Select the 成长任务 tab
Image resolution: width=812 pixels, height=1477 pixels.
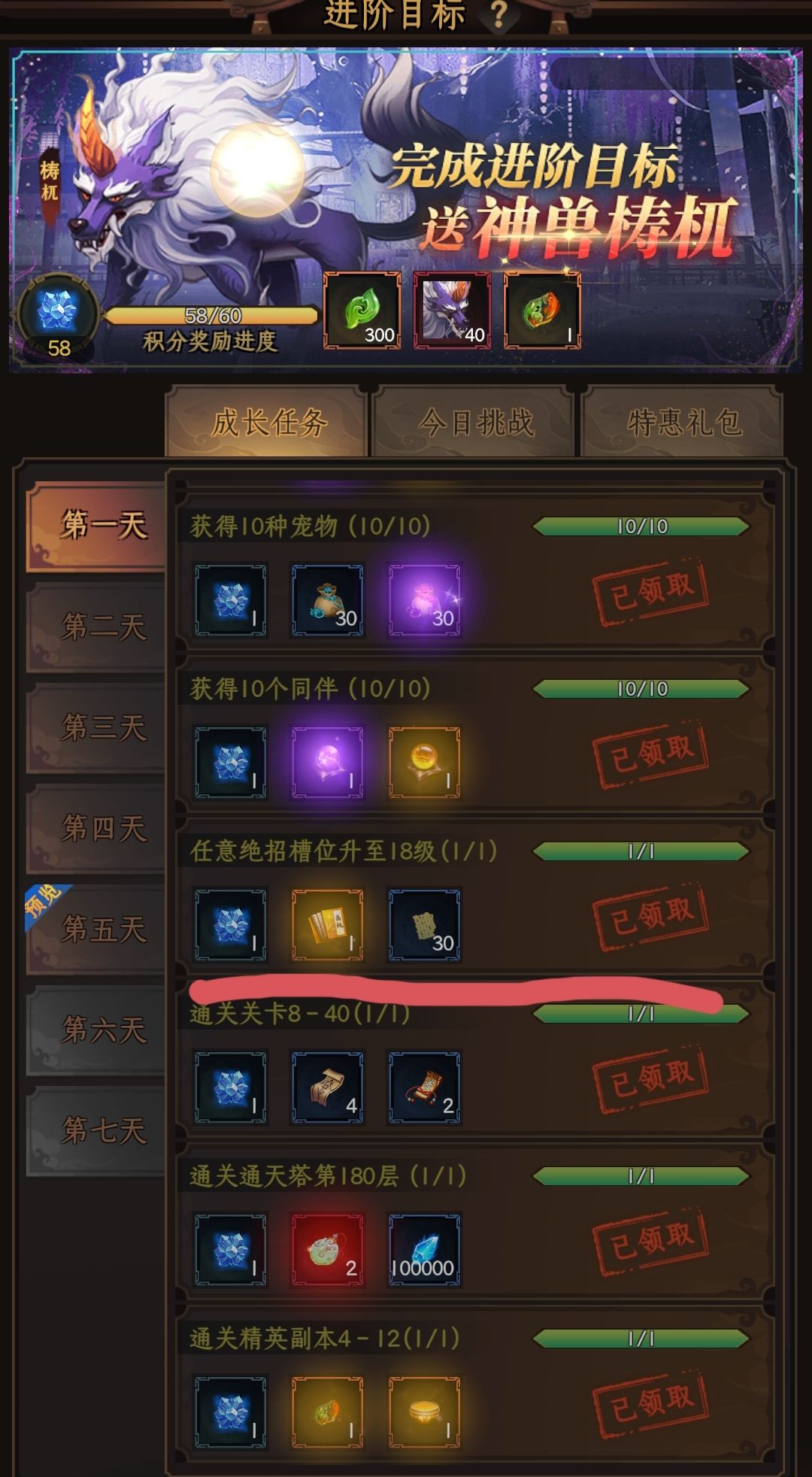[x=268, y=422]
